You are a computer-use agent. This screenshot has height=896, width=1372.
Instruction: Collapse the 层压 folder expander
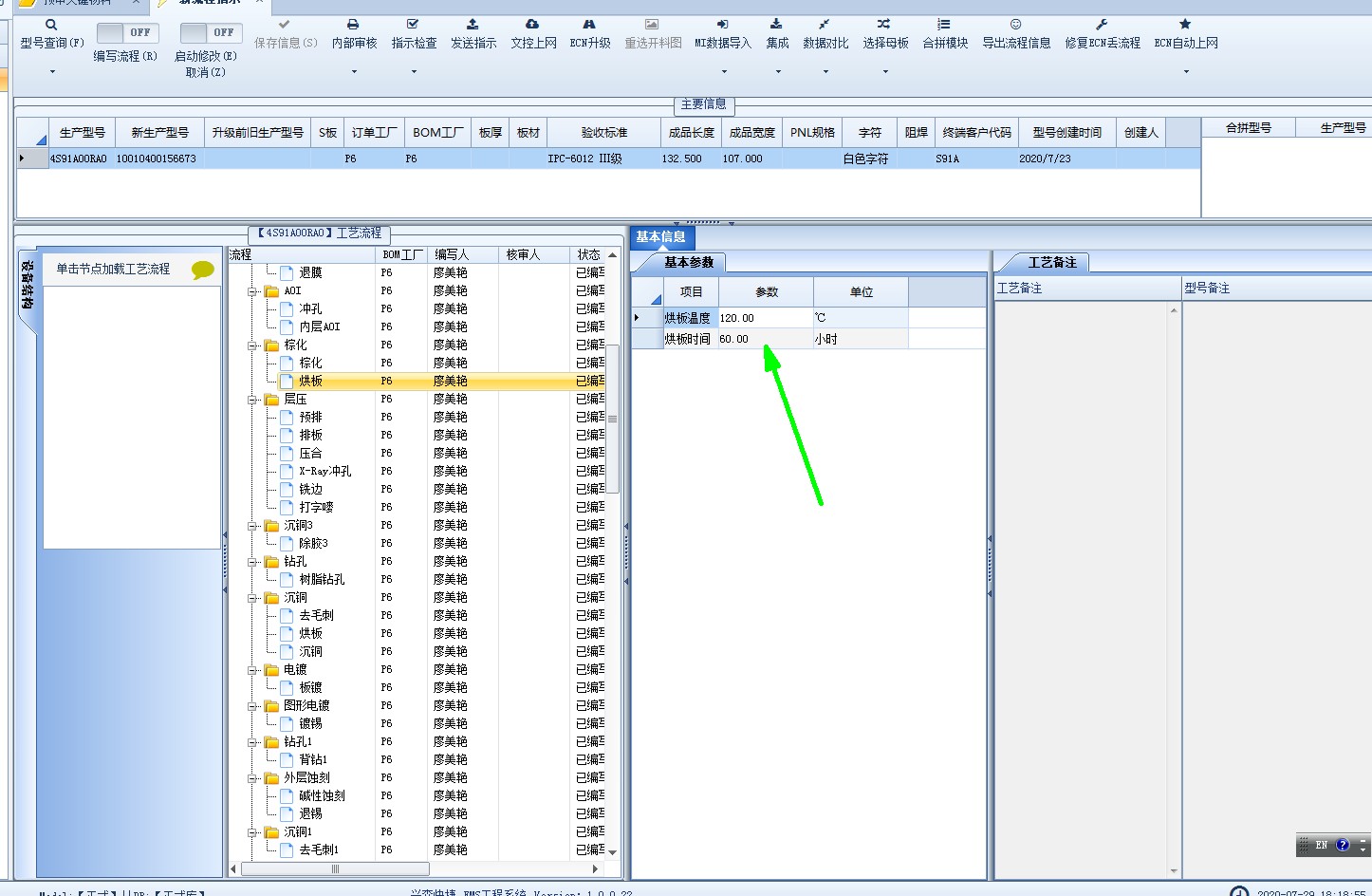(x=252, y=400)
